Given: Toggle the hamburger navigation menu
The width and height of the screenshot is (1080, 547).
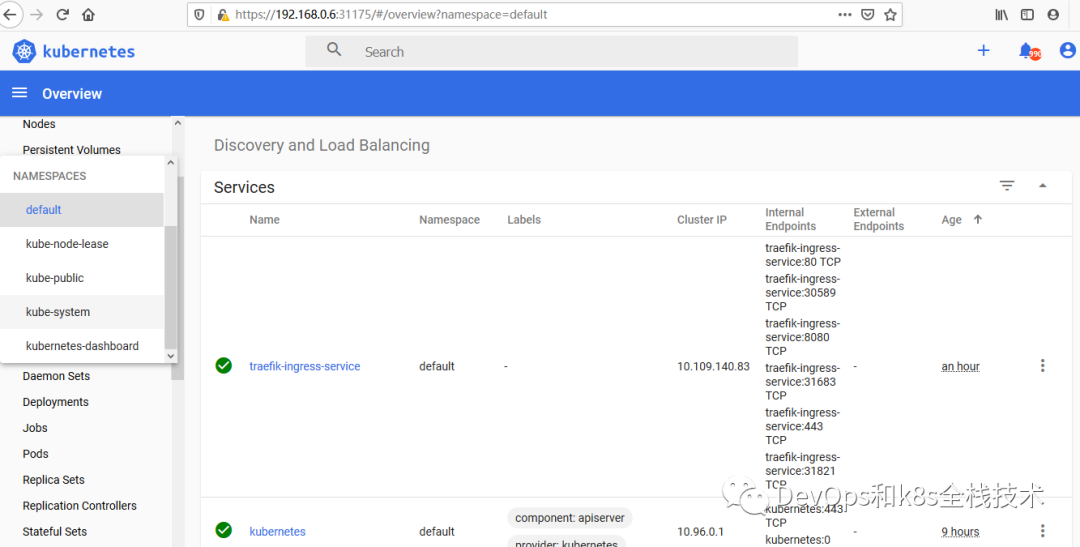Looking at the screenshot, I should [x=19, y=92].
